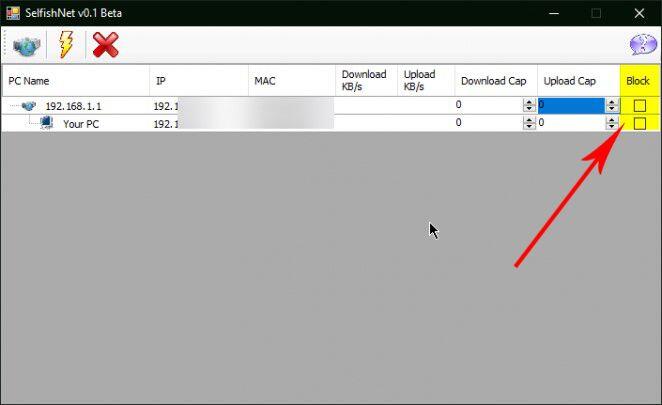The width and height of the screenshot is (662, 405).
Task: Decrease Upload Cap for 192.168.1.1 row
Action: [611, 109]
